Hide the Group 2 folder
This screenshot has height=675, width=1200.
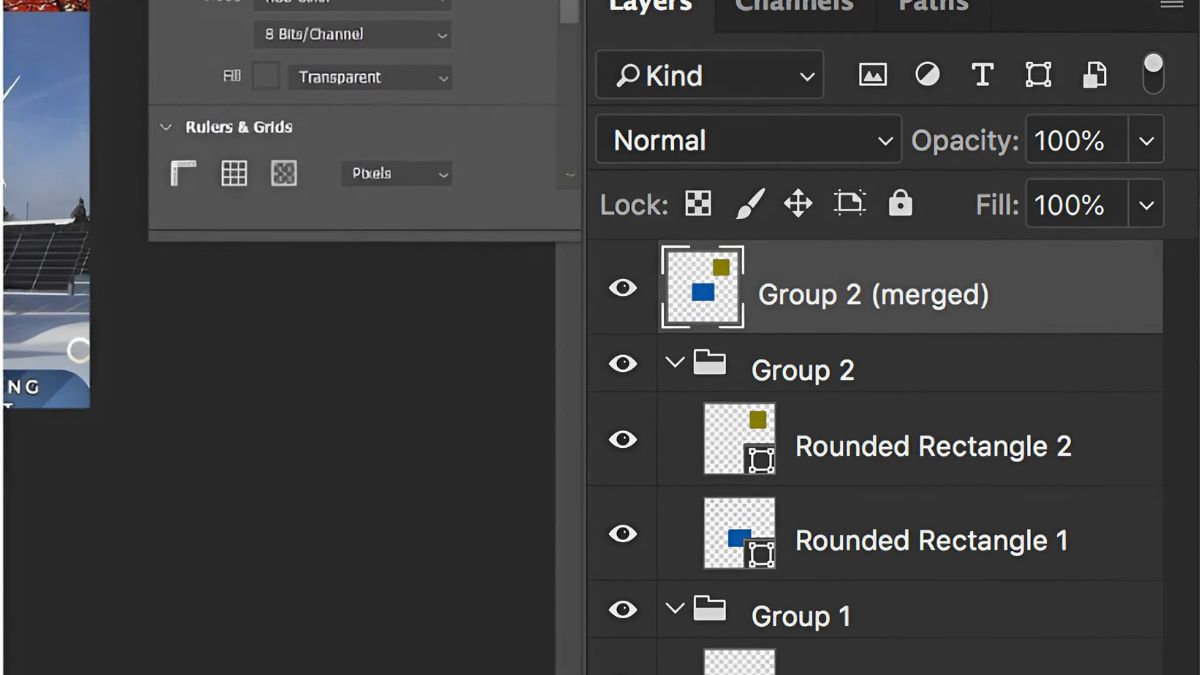click(x=623, y=363)
